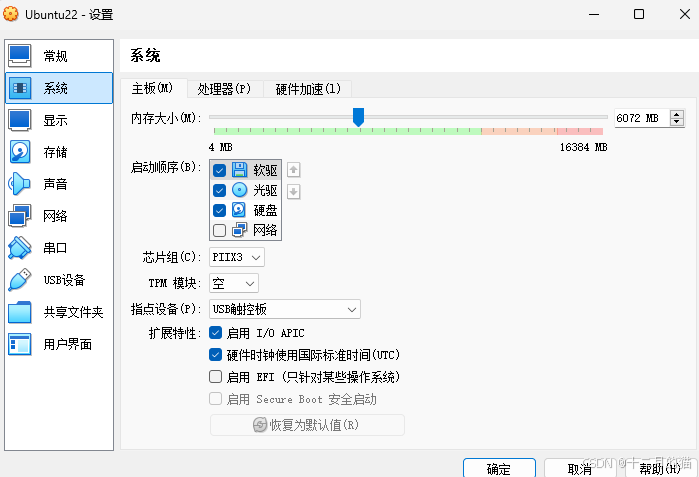Move boot item down with arrow button

pyautogui.click(x=293, y=192)
